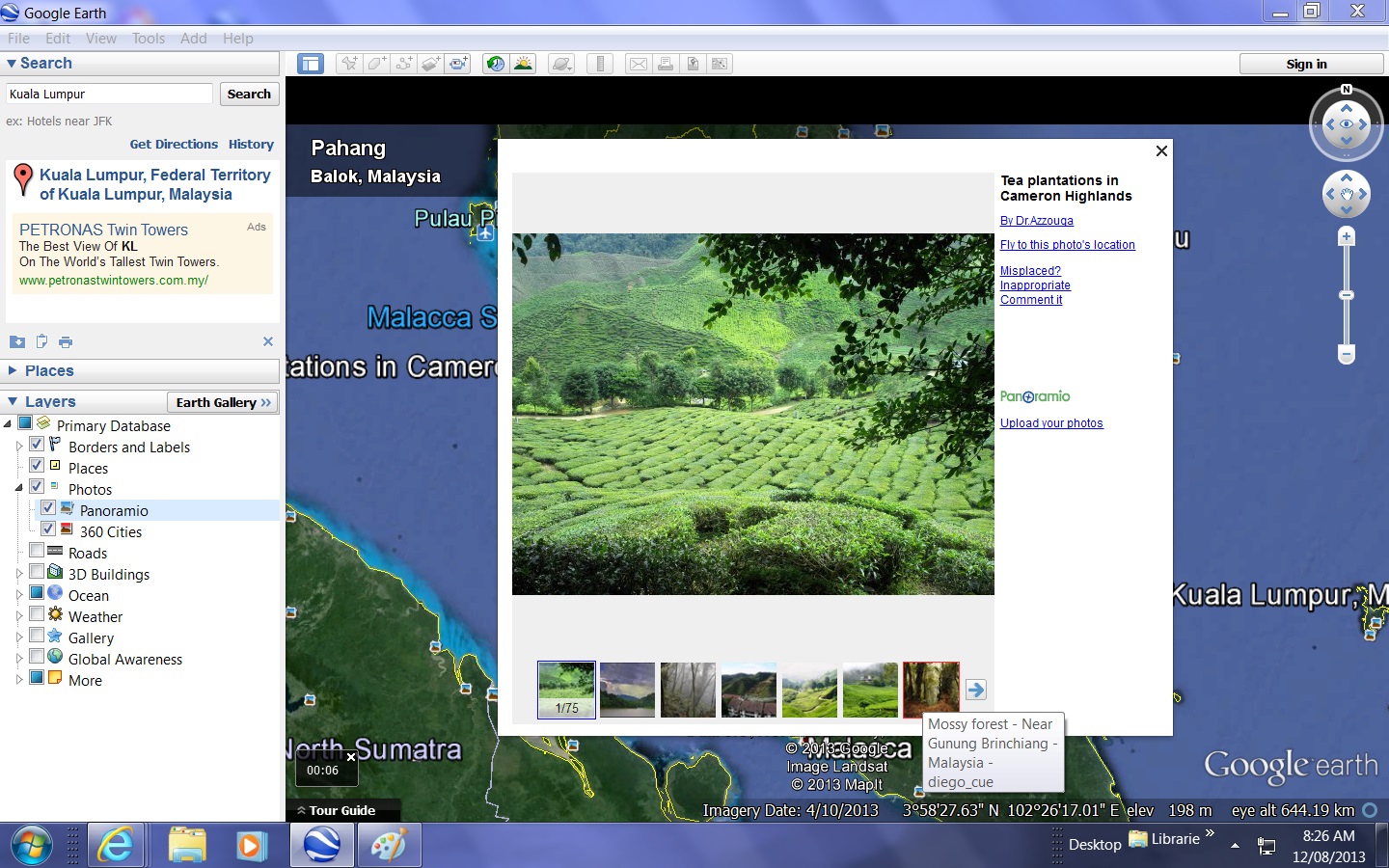Enable the Roads layer checkbox
The image size is (1389, 868).
[x=37, y=551]
